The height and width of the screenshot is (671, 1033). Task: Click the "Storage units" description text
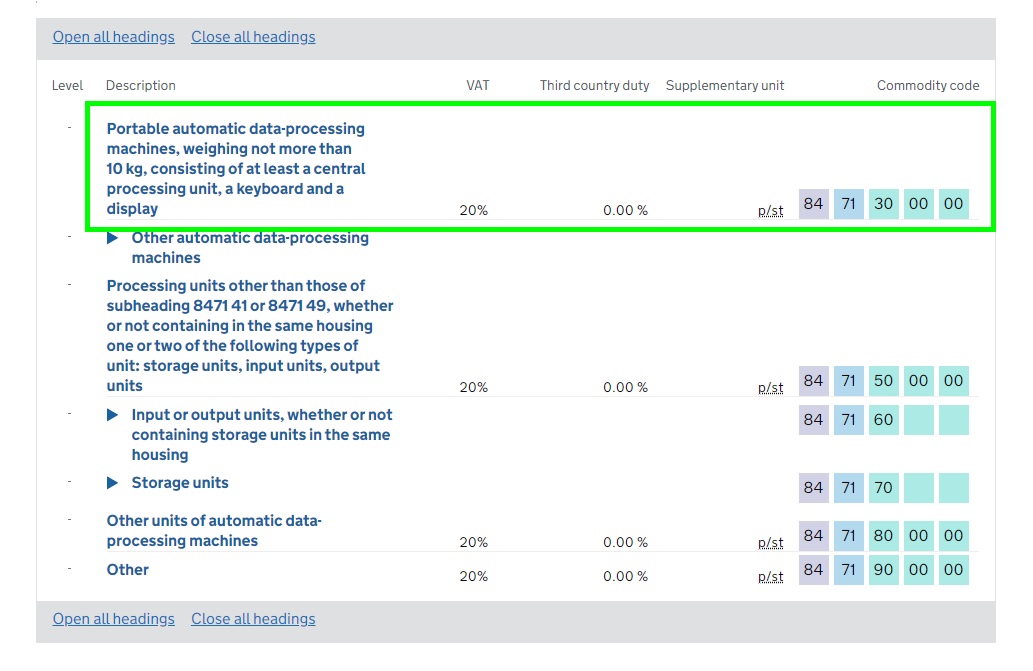coord(180,482)
